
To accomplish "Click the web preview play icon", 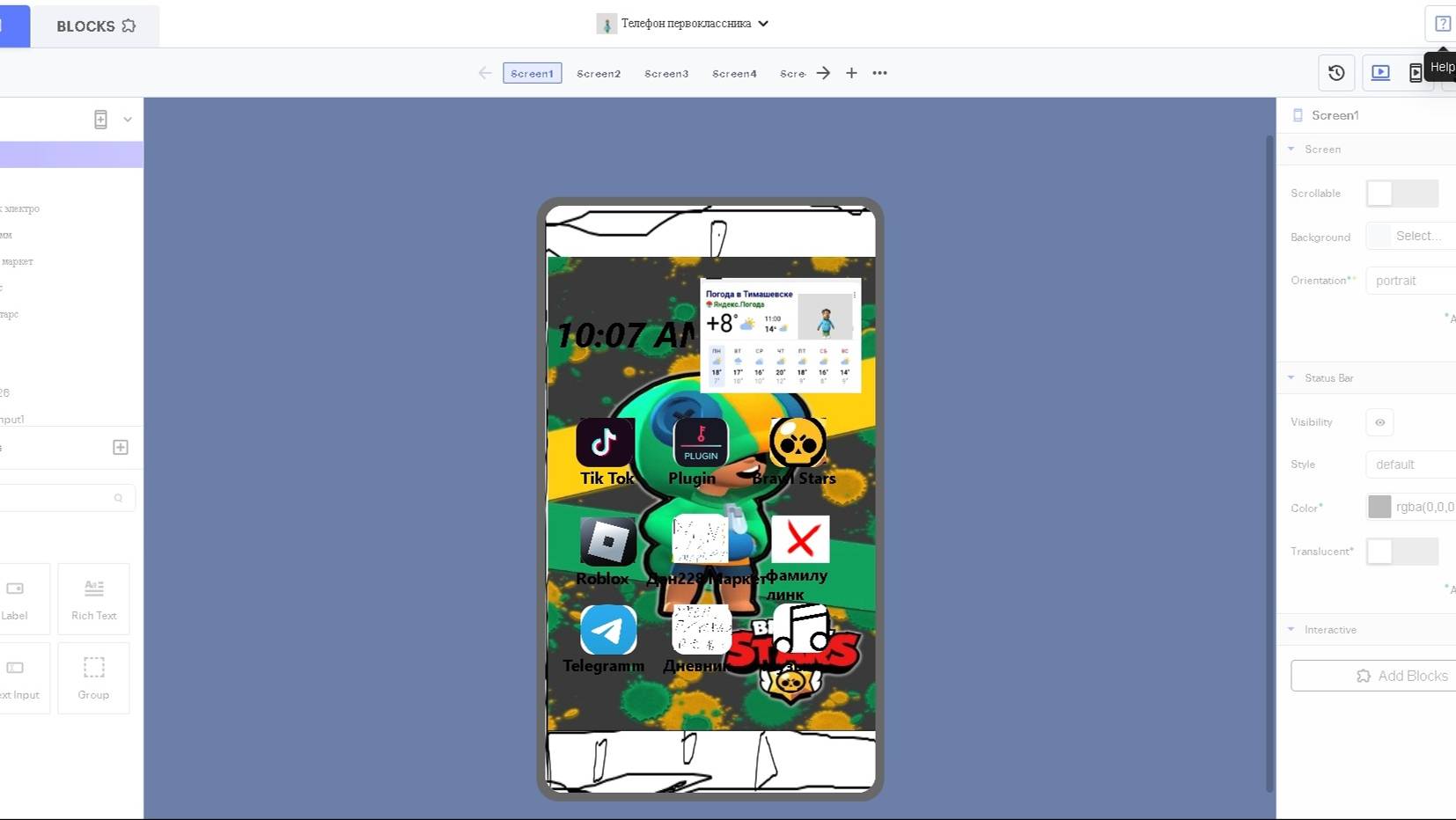I will 1380,73.
